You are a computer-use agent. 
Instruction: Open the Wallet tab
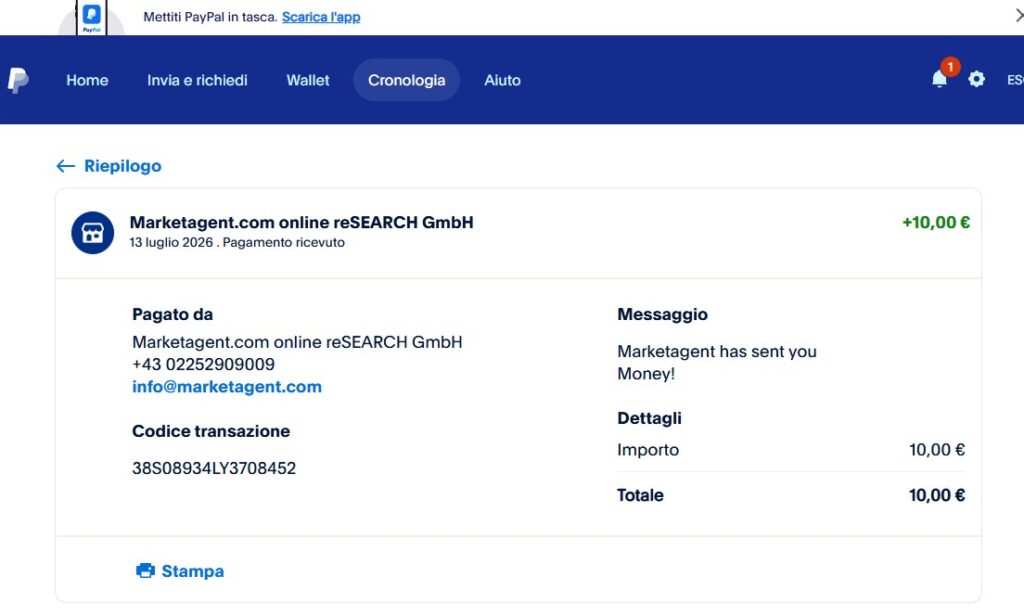308,80
